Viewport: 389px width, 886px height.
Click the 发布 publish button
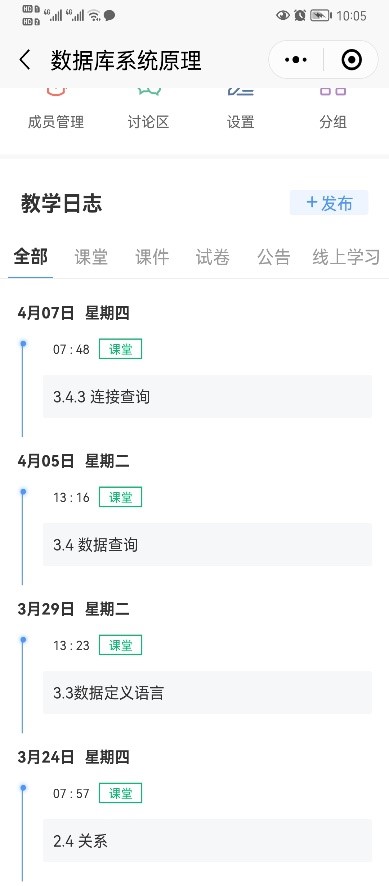click(329, 203)
